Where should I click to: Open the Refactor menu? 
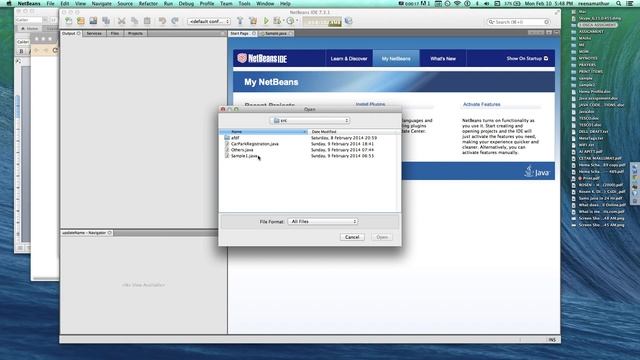(x=148, y=3)
